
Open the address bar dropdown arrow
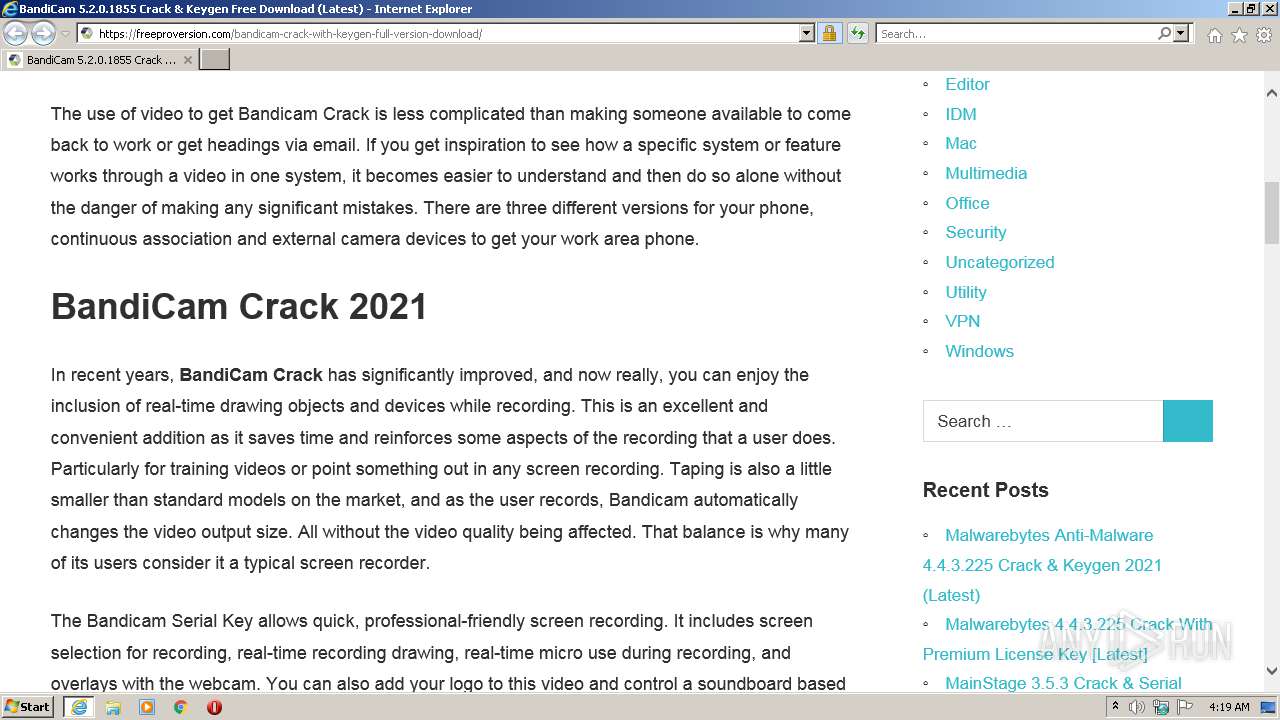coord(807,34)
